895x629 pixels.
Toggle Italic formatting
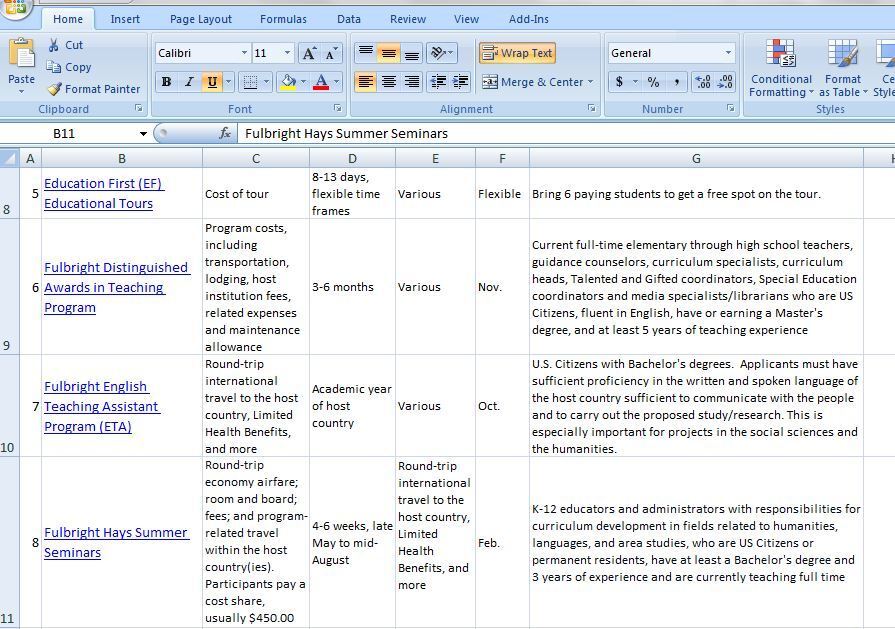(x=189, y=82)
